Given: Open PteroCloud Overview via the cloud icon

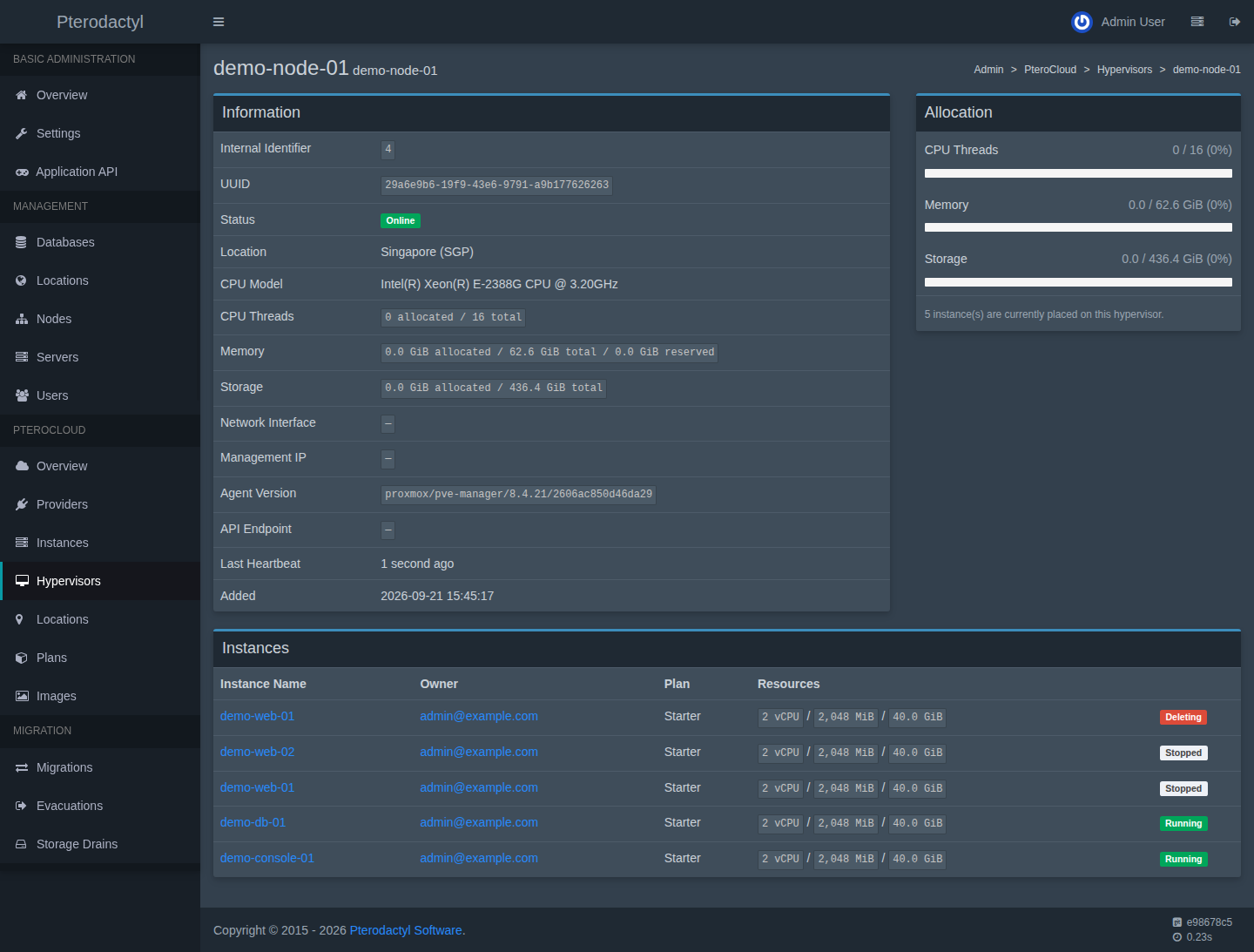Looking at the screenshot, I should (22, 466).
